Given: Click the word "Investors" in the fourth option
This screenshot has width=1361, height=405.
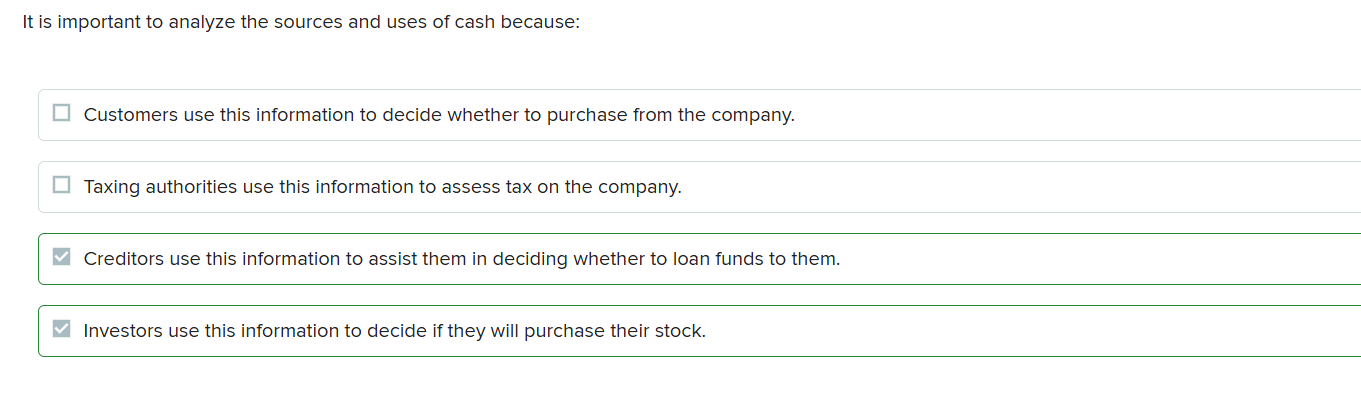Looking at the screenshot, I should [x=123, y=331].
